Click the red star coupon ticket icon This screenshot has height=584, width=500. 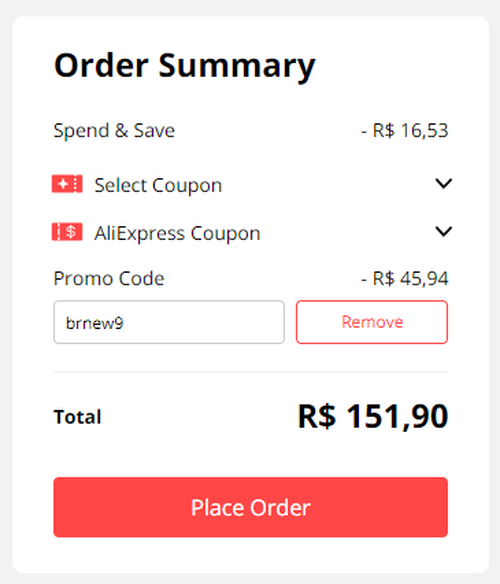(x=67, y=184)
